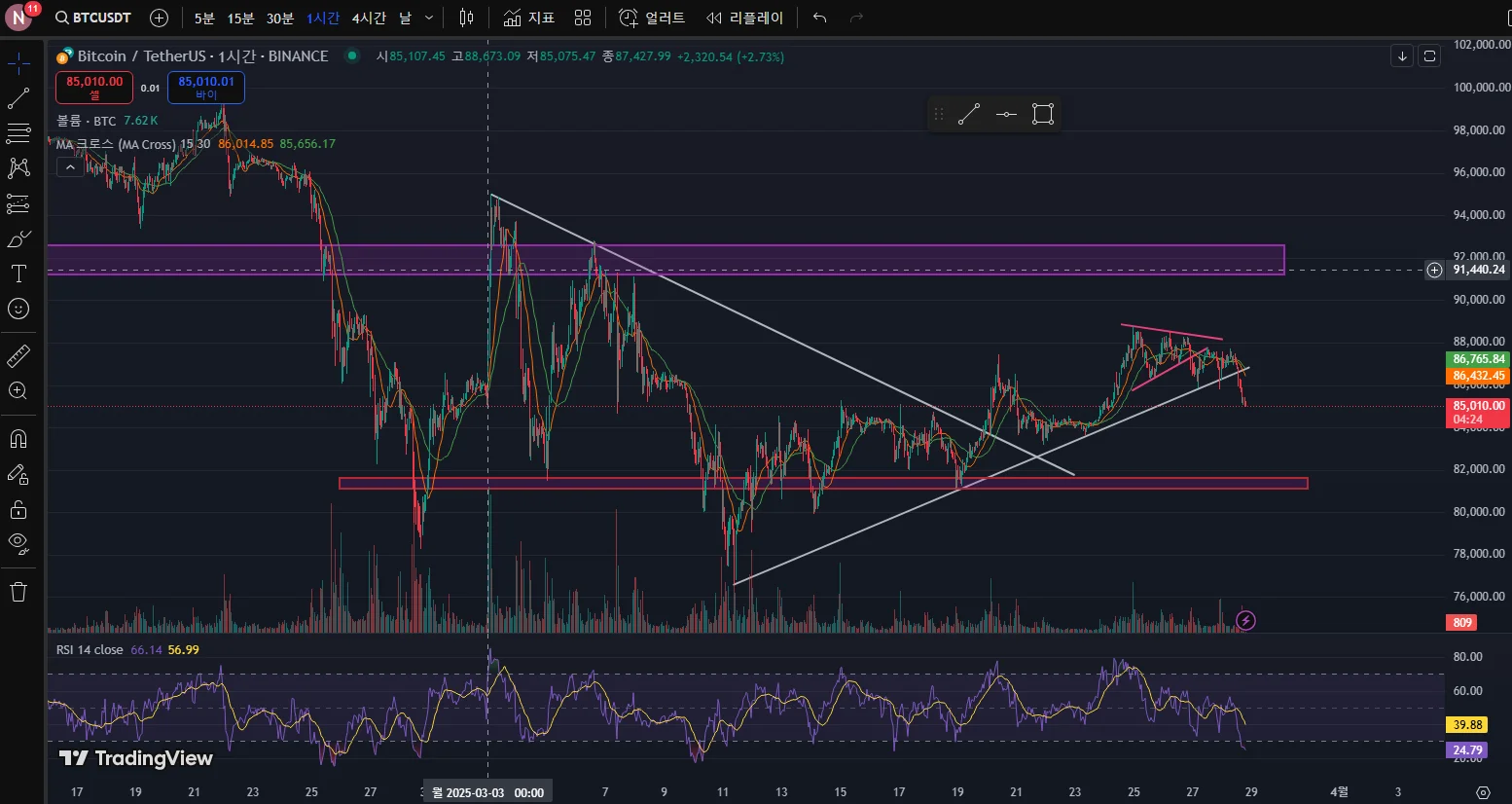This screenshot has width=1512, height=804.
Task: Click the brush drawing tool
Action: pyautogui.click(x=18, y=238)
